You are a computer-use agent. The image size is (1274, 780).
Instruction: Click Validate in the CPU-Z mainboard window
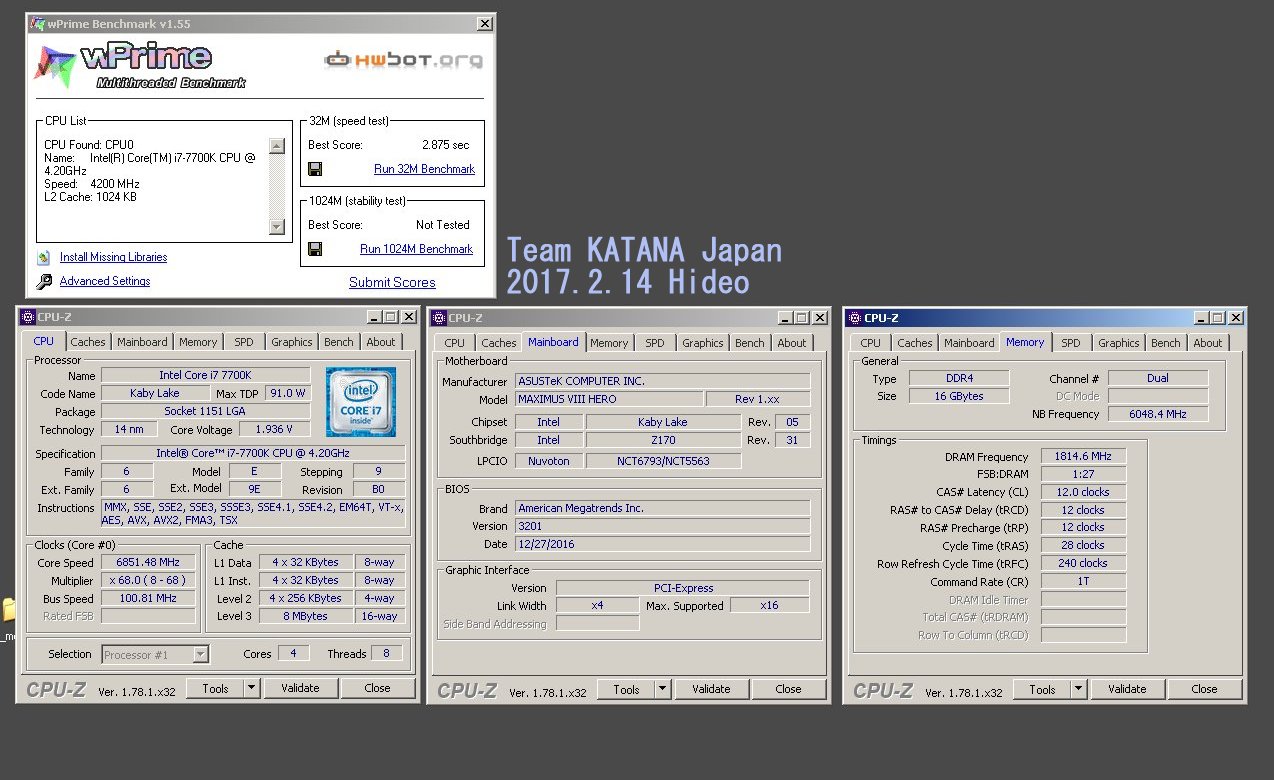click(x=711, y=689)
